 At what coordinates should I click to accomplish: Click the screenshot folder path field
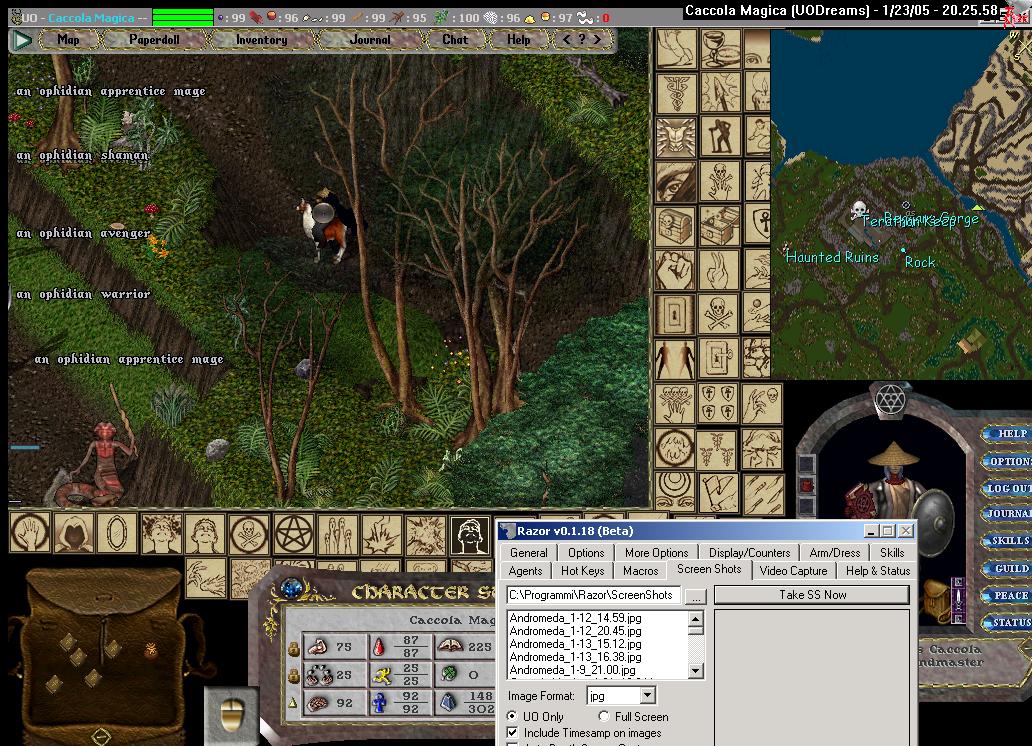click(x=593, y=595)
